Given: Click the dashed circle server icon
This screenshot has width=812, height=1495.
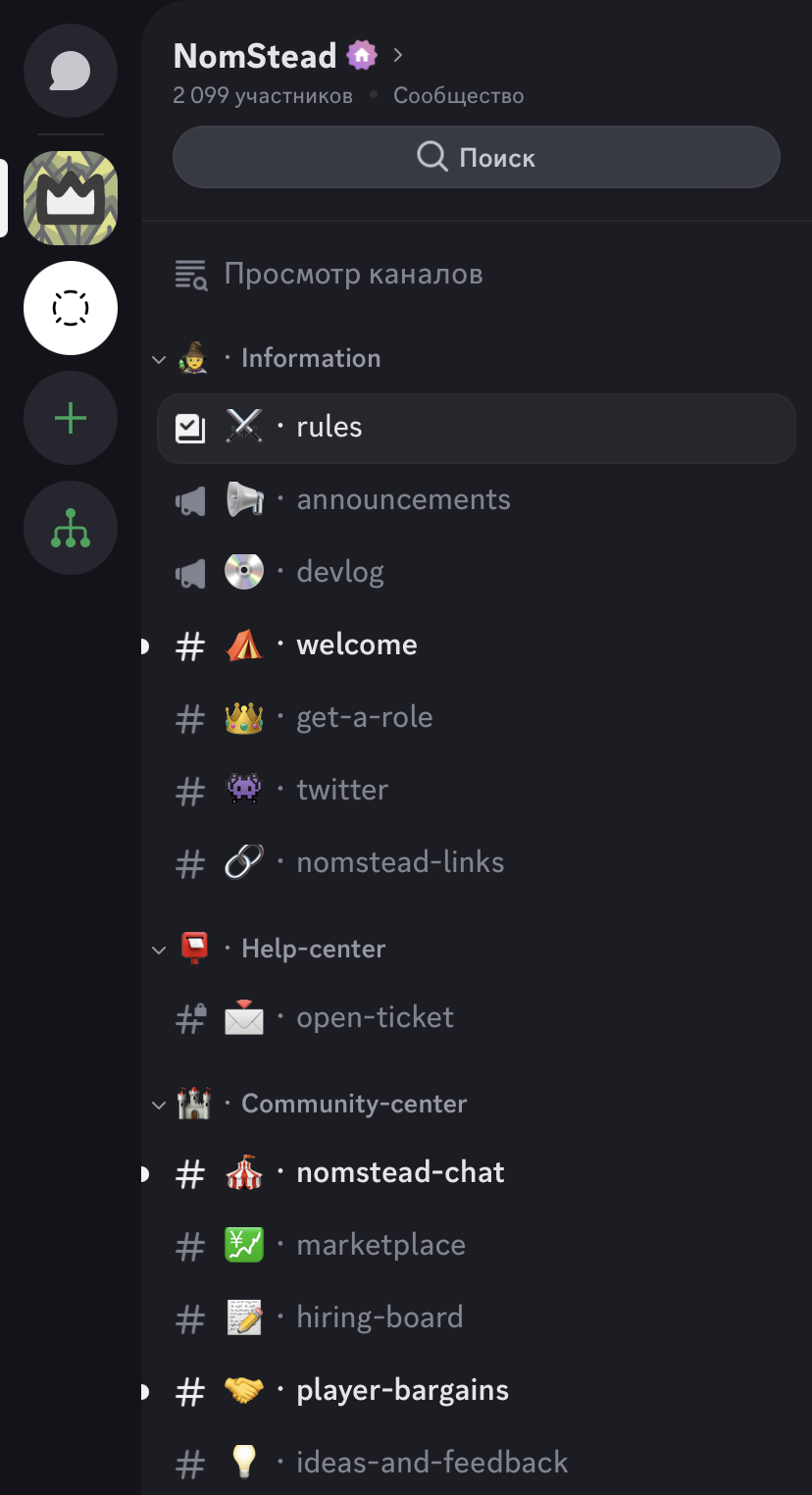Looking at the screenshot, I should pos(71,308).
